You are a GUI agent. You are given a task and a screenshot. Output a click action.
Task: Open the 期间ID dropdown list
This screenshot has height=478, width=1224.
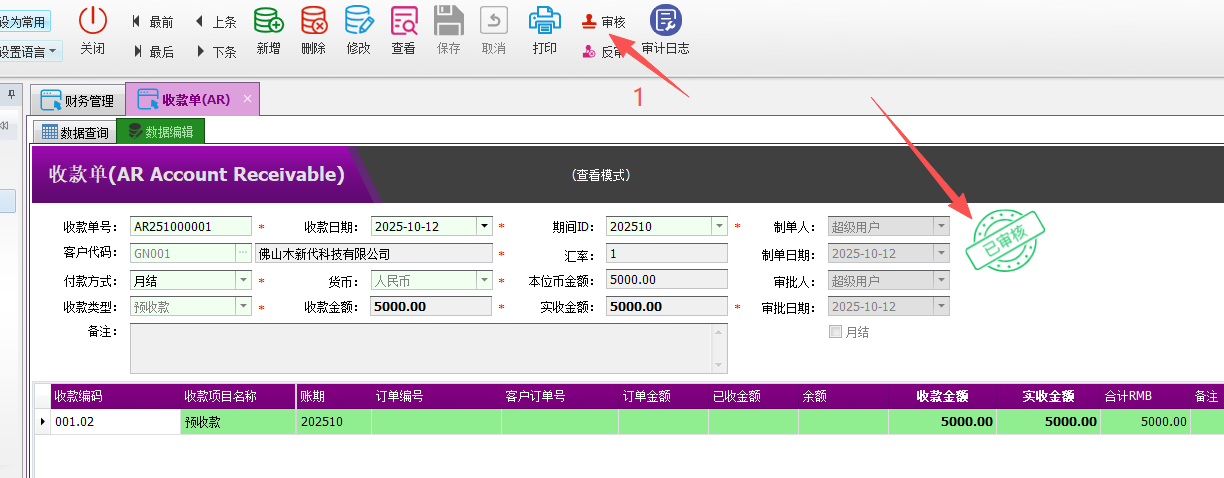(719, 227)
